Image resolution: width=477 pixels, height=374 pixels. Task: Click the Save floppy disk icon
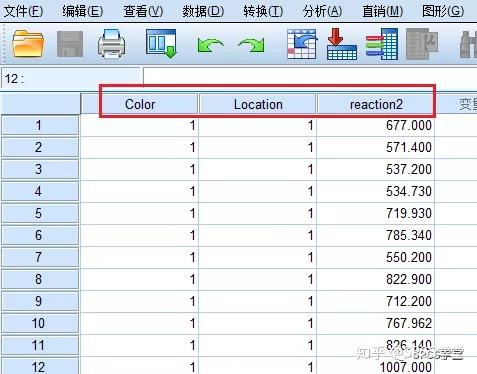tap(70, 44)
